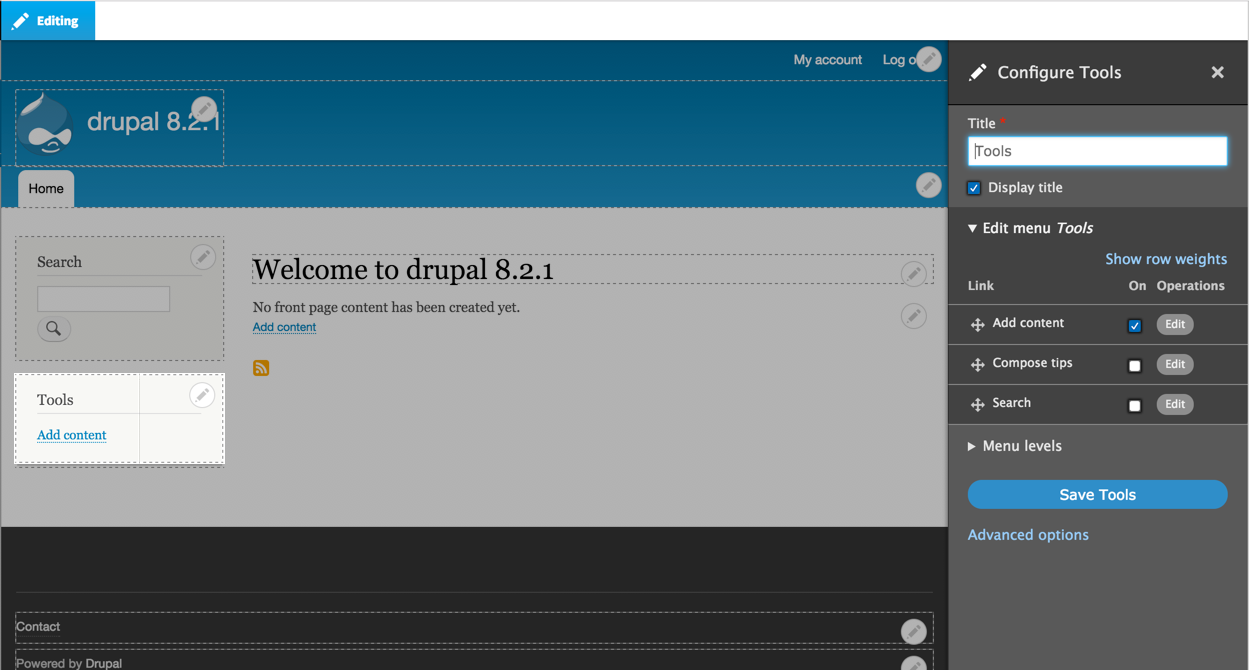Screen dimensions: 1249x670
Task: Open the My account link
Action: coord(828,60)
